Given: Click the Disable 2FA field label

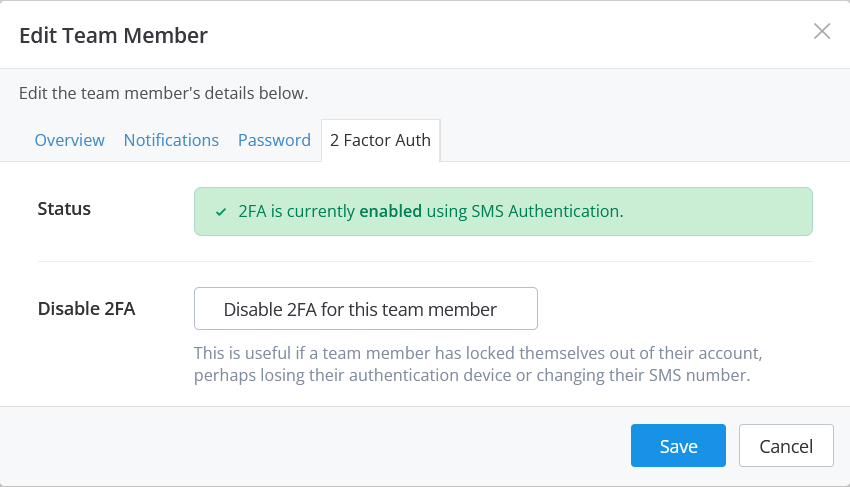Looking at the screenshot, I should point(86,308).
